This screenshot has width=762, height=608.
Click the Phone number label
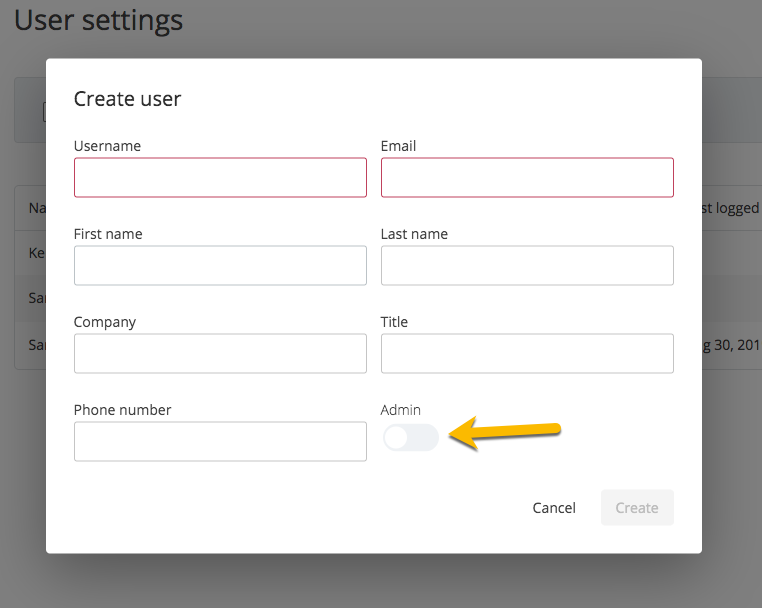[x=122, y=410]
